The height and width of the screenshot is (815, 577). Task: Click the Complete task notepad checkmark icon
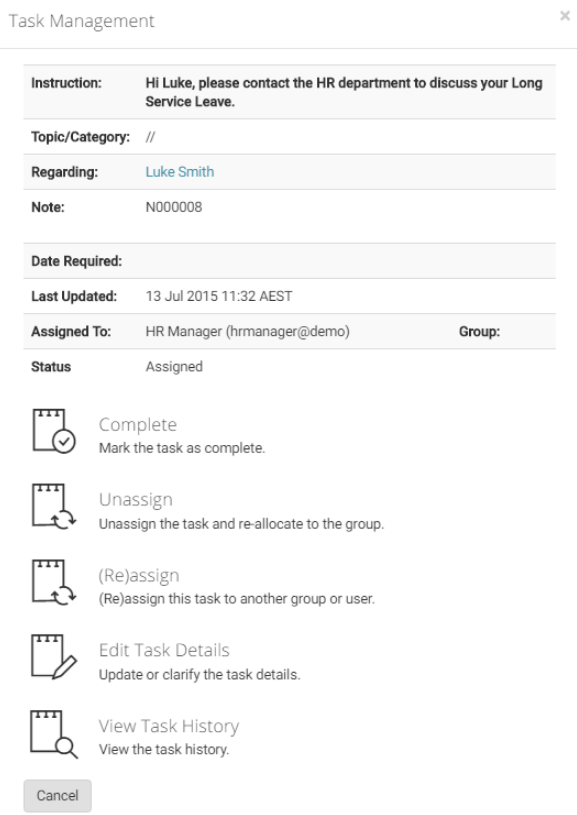click(54, 431)
